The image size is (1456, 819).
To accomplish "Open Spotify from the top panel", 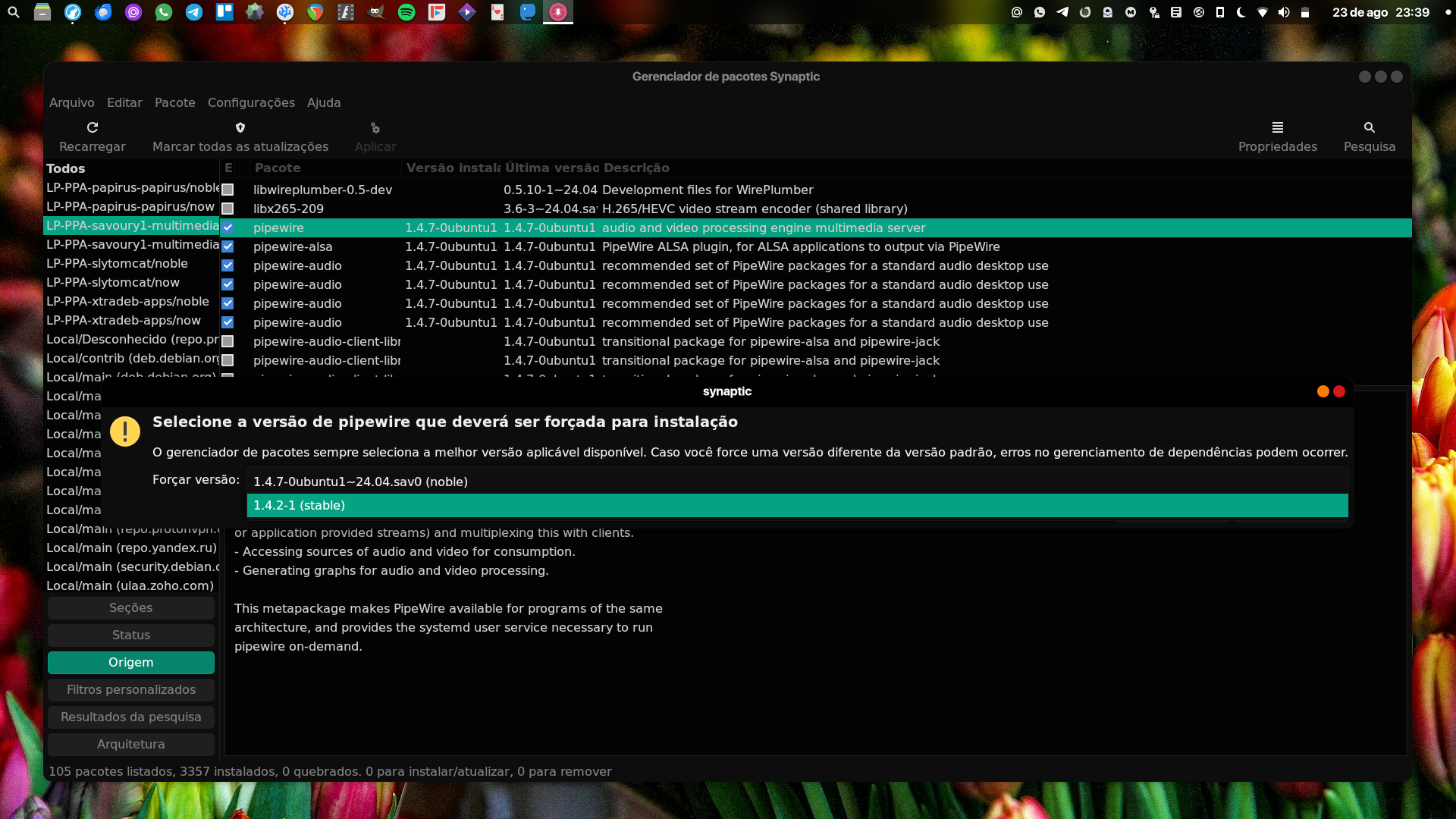I will click(x=406, y=12).
